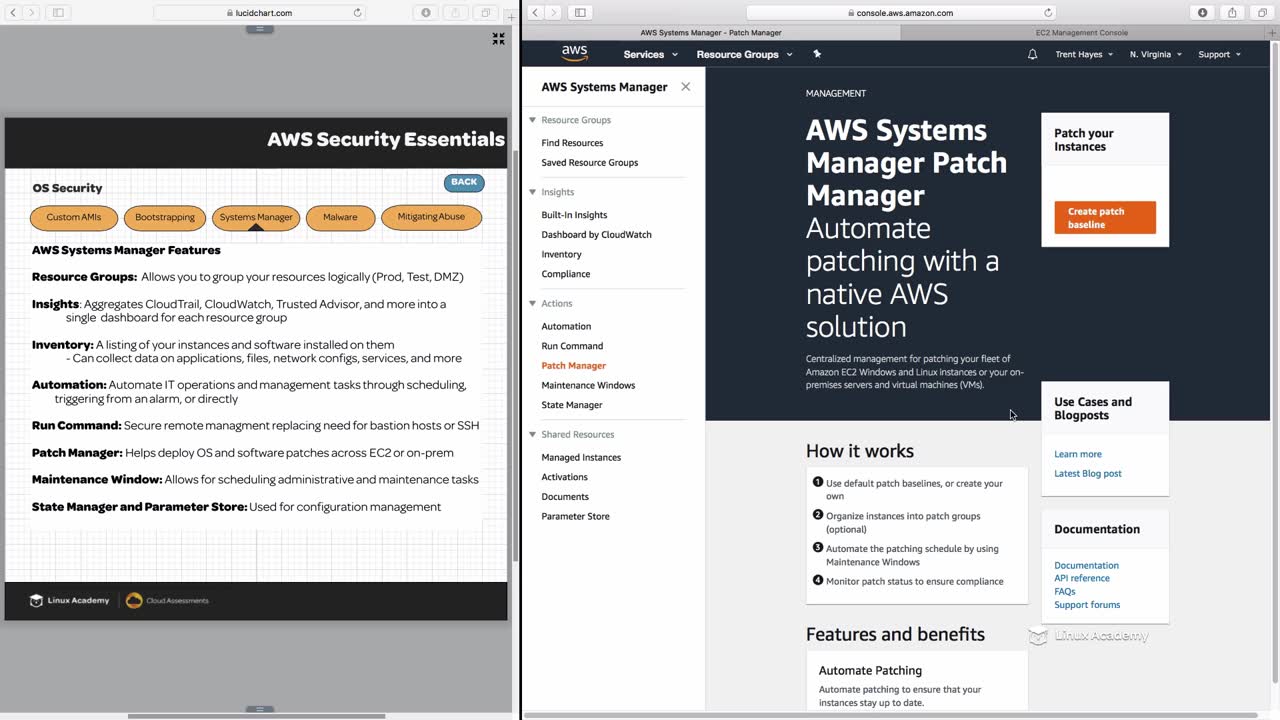Screen dimensions: 1280x720
Task: Click the share icon in the Lucidchart browser window
Action: [456, 13]
